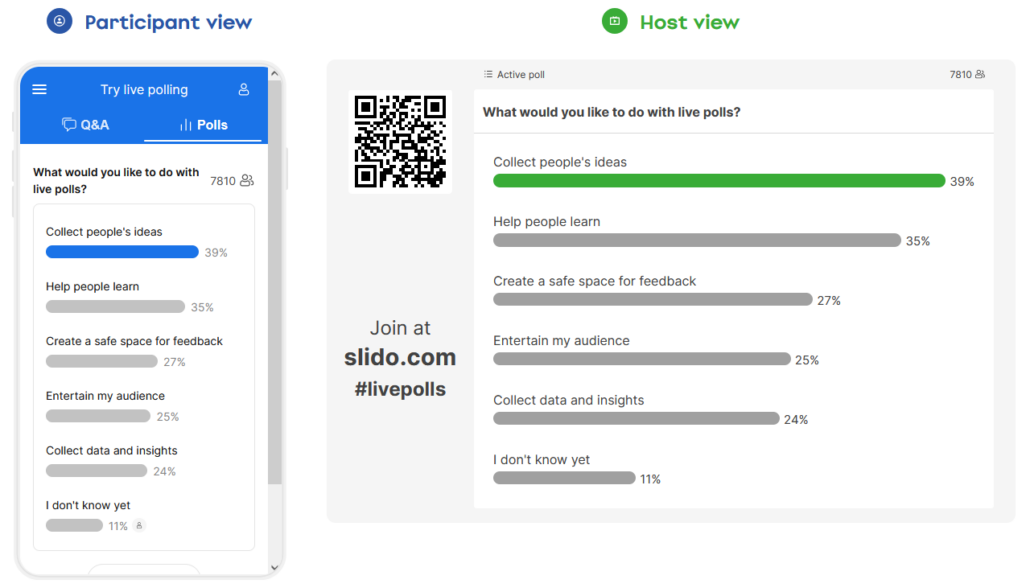Viewport: 1030px width, 588px height.
Task: Open the hamburger menu in participant view
Action: pyautogui.click(x=40, y=90)
